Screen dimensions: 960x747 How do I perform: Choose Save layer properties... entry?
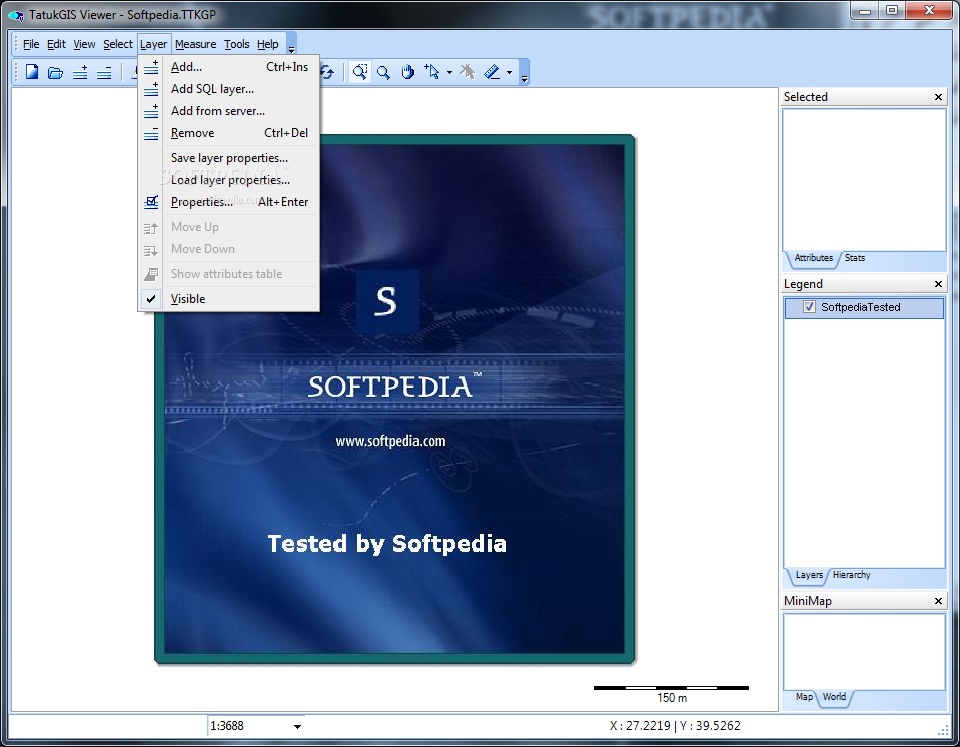coord(229,158)
